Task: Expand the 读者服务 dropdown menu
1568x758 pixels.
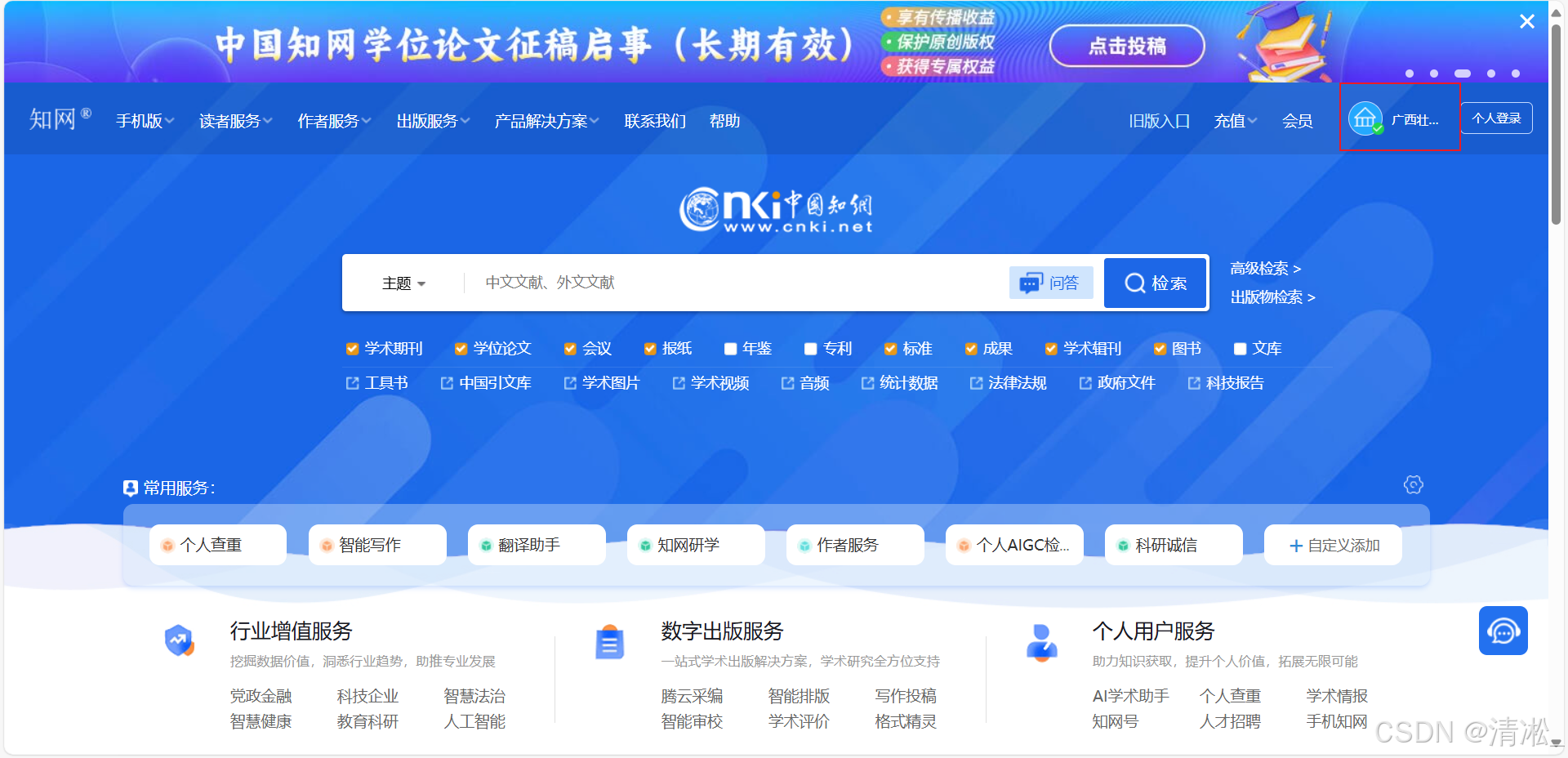Action: (x=235, y=121)
